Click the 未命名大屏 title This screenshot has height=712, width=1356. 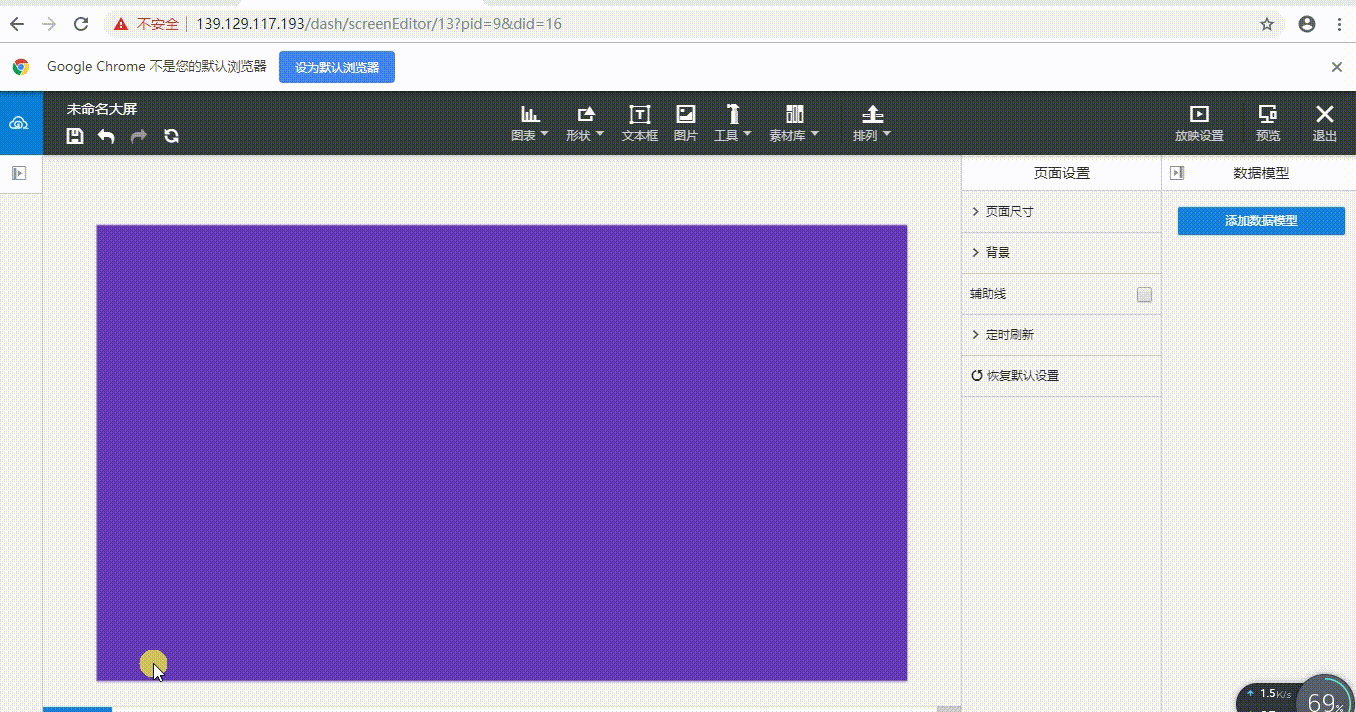(102, 109)
